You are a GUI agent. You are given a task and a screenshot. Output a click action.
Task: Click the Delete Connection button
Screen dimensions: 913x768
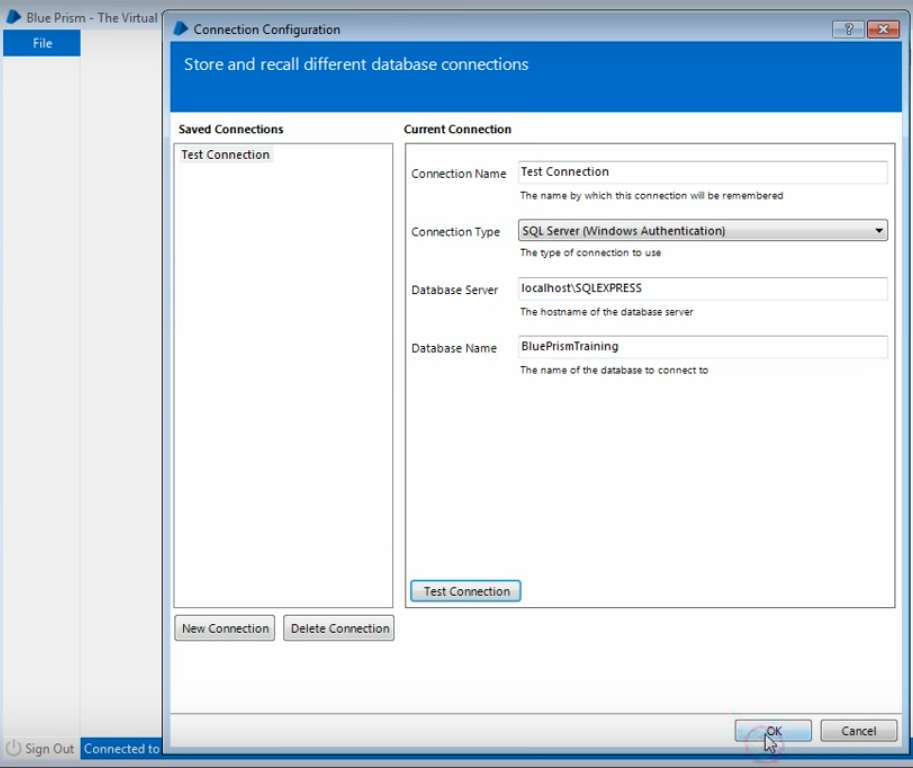point(339,628)
